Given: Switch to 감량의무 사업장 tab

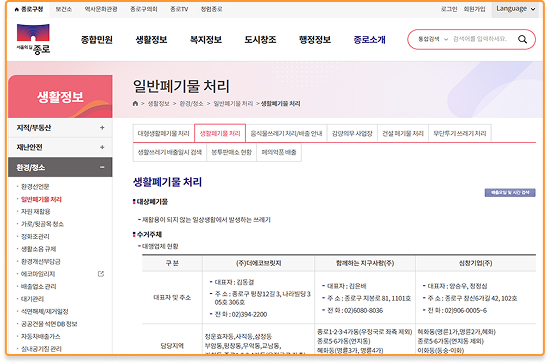Looking at the screenshot, I should coord(352,133).
